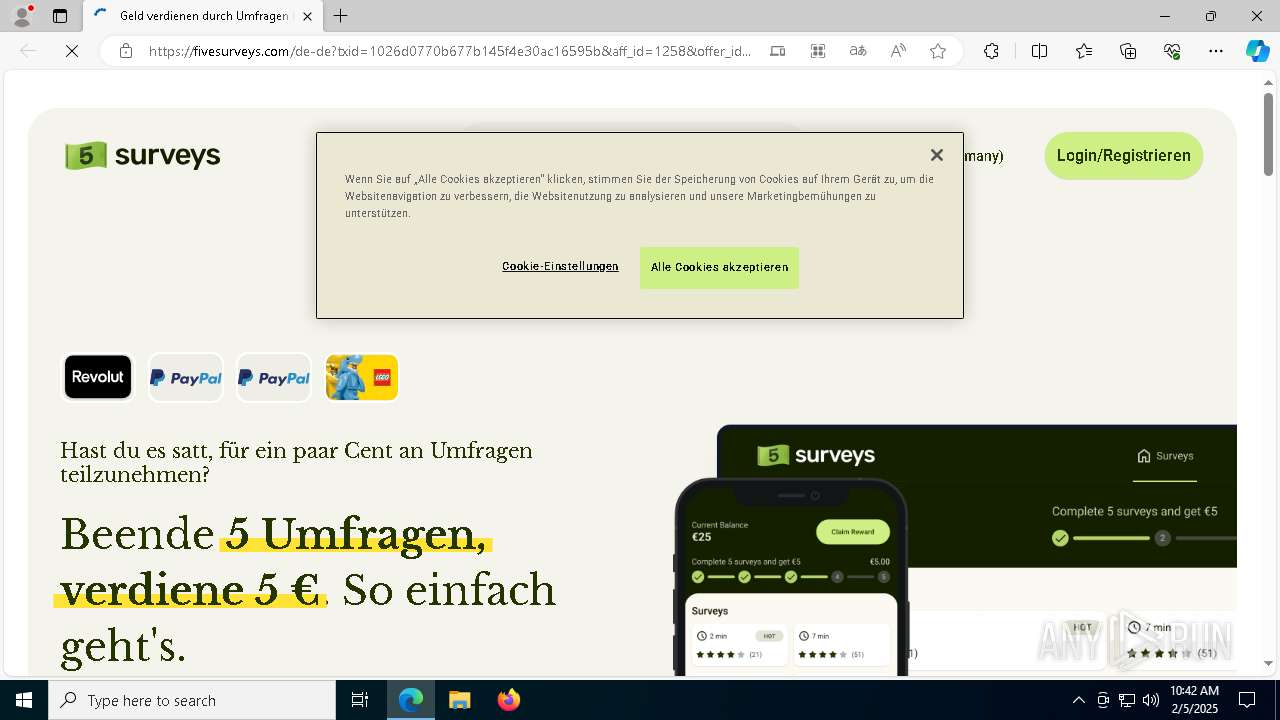The width and height of the screenshot is (1280, 720).
Task: Click the 5 surveys logo
Action: 142,156
